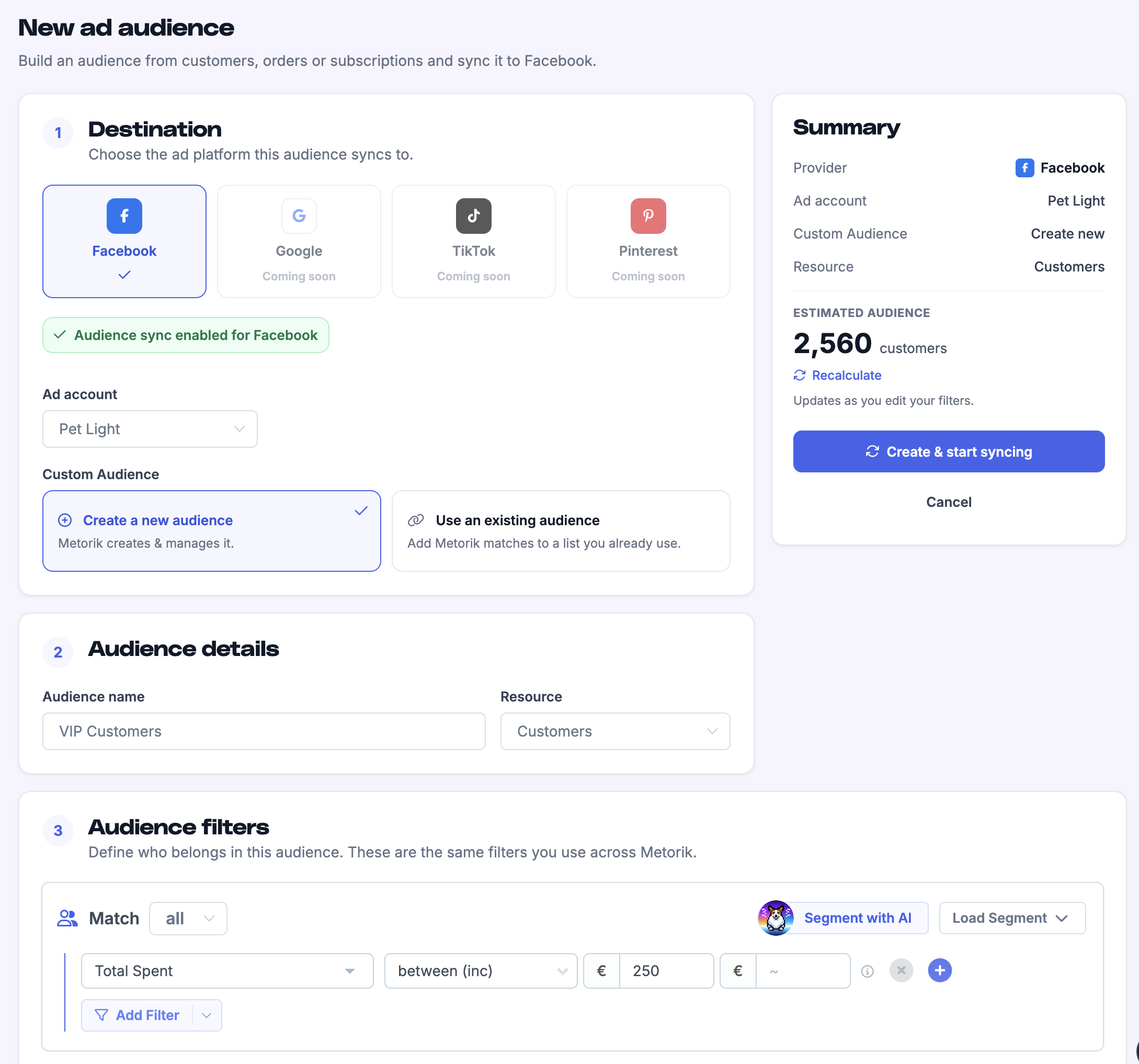This screenshot has height=1064, width=1139.
Task: Click the Audience sync enabled for Facebook badge
Action: [x=186, y=336]
